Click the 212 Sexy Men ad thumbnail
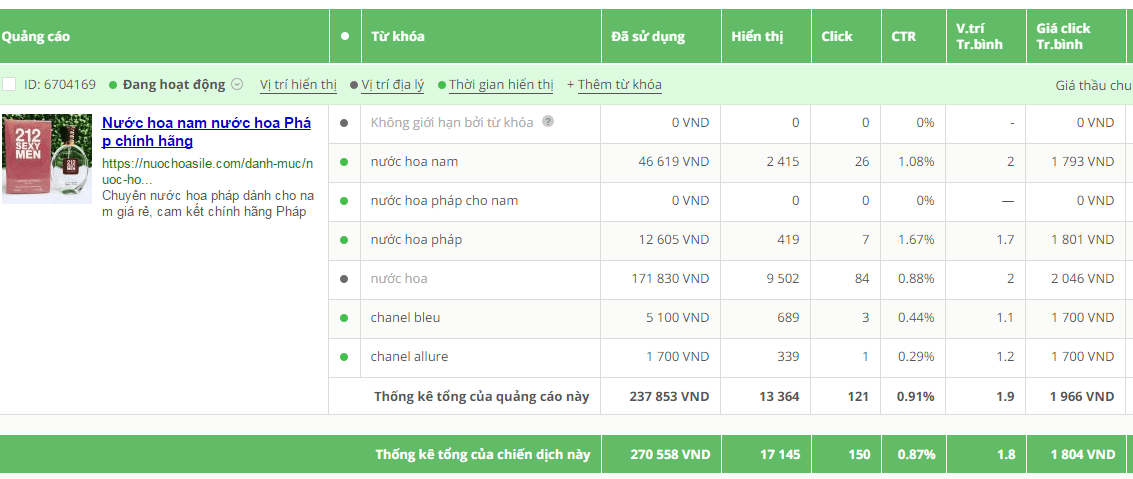The width and height of the screenshot is (1133, 479). click(x=47, y=159)
